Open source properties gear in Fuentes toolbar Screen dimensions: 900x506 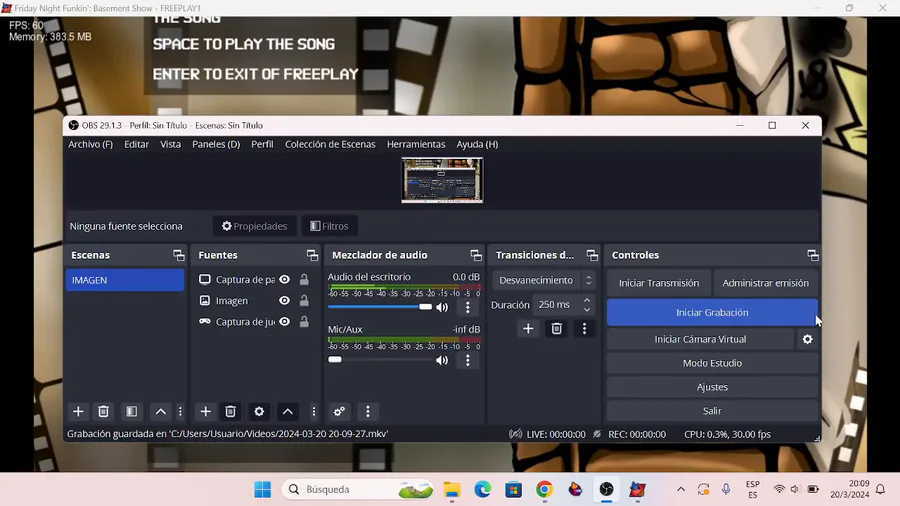point(259,411)
